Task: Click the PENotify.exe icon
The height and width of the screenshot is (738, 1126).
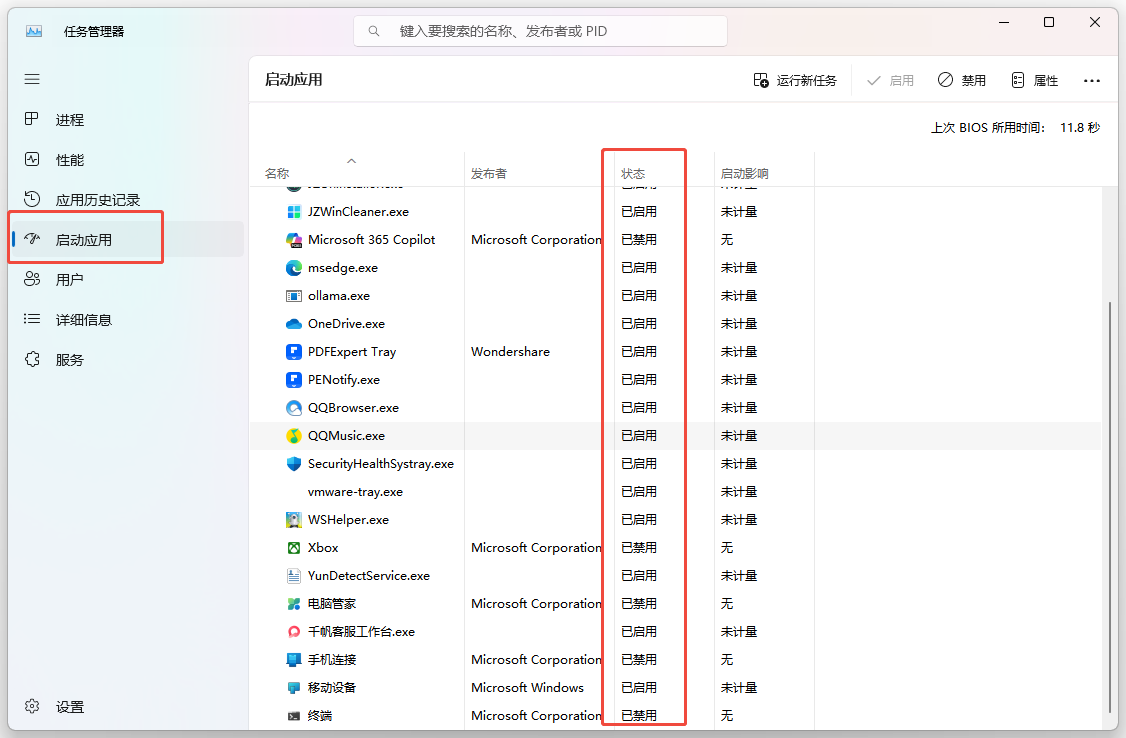Action: (294, 380)
